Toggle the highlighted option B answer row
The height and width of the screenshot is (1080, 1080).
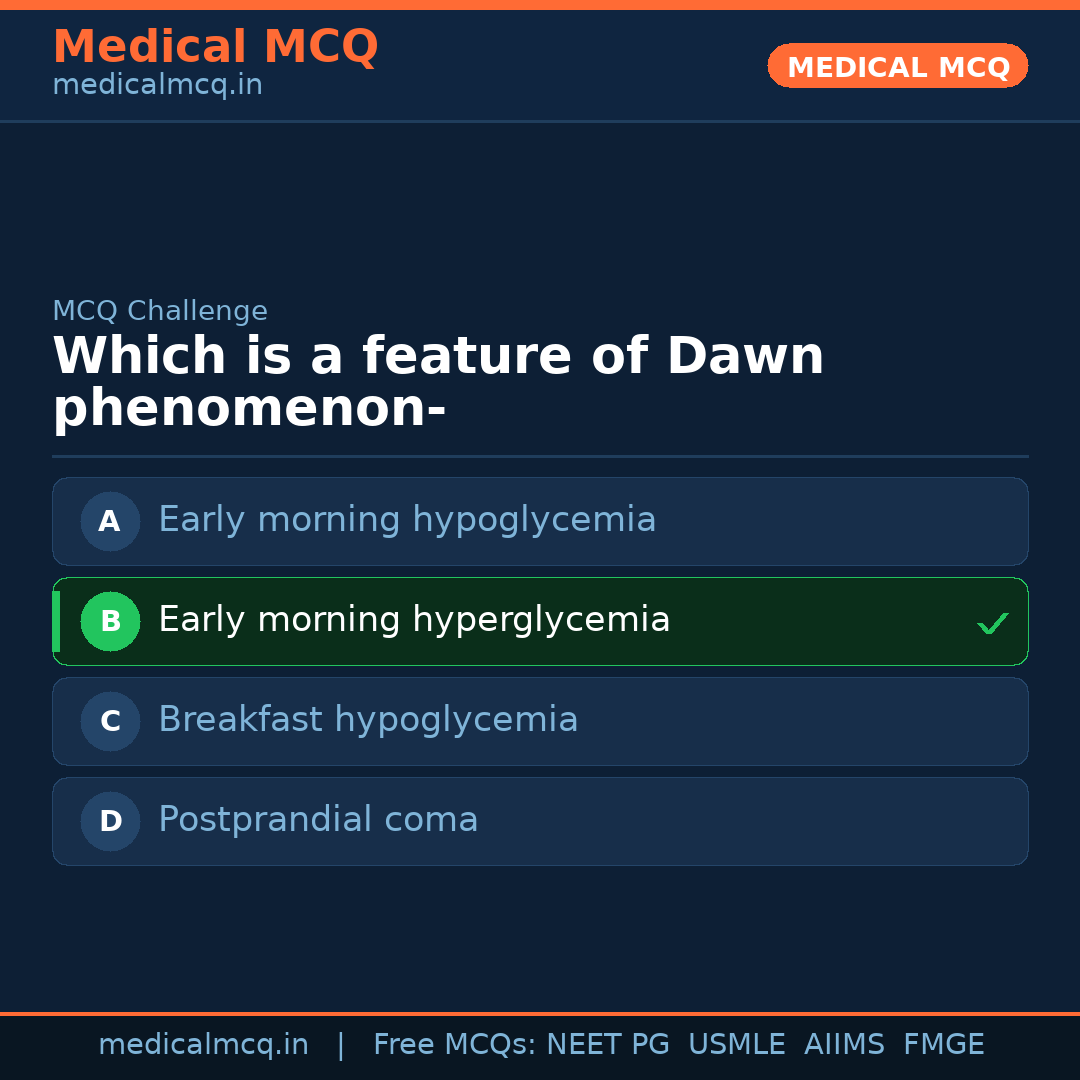540,621
